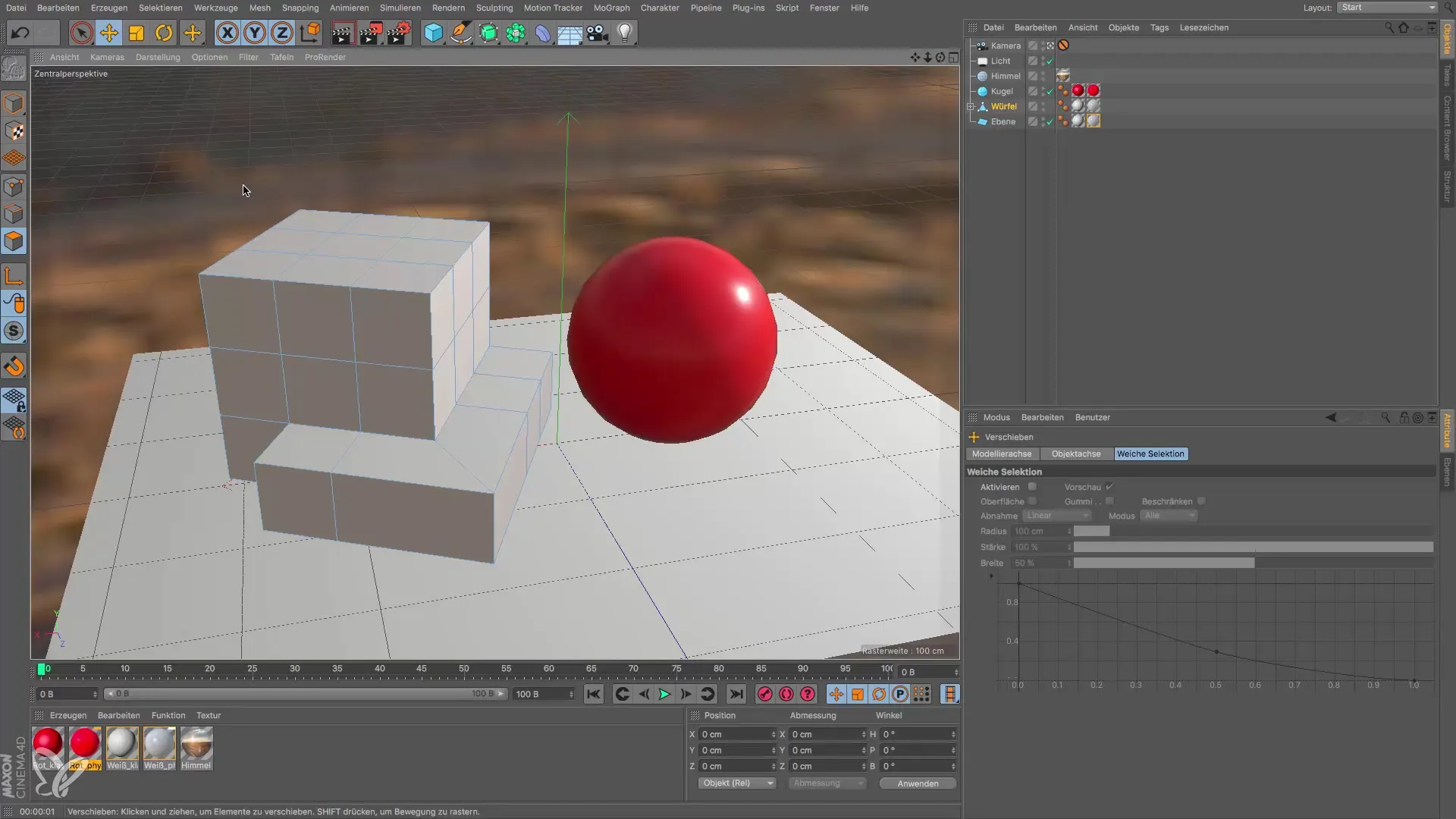
Task: Click the coordinate system icon
Action: [310, 33]
